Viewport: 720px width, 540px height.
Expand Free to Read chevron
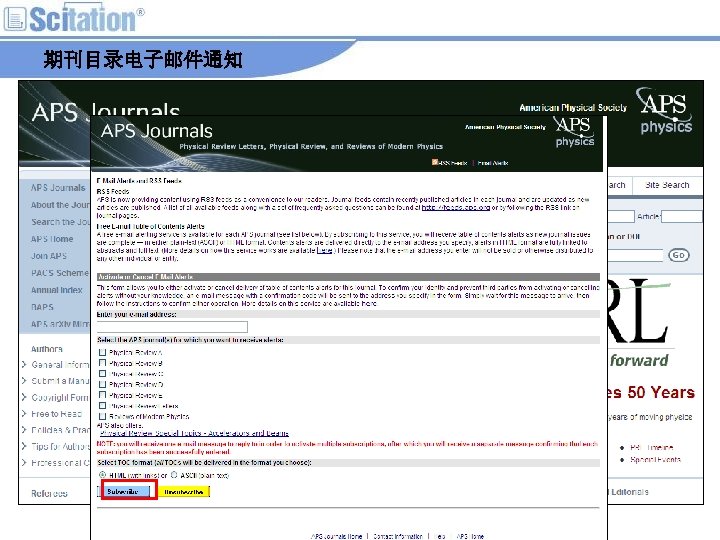click(24, 414)
